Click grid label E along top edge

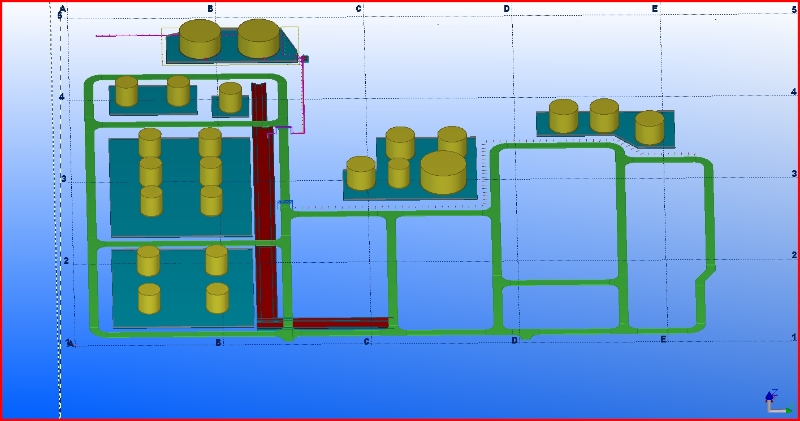point(654,9)
